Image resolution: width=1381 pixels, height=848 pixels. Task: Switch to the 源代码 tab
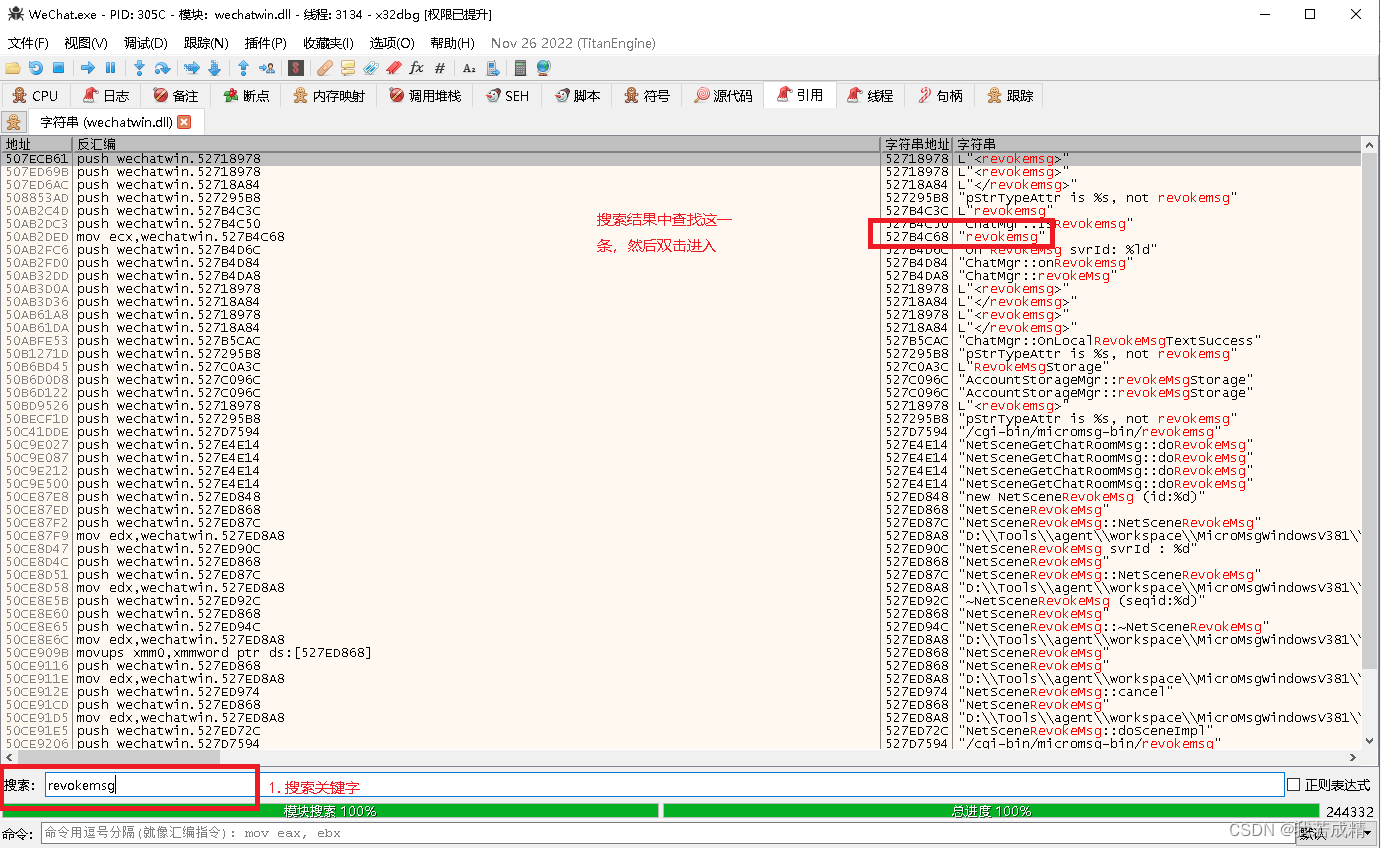(x=724, y=96)
